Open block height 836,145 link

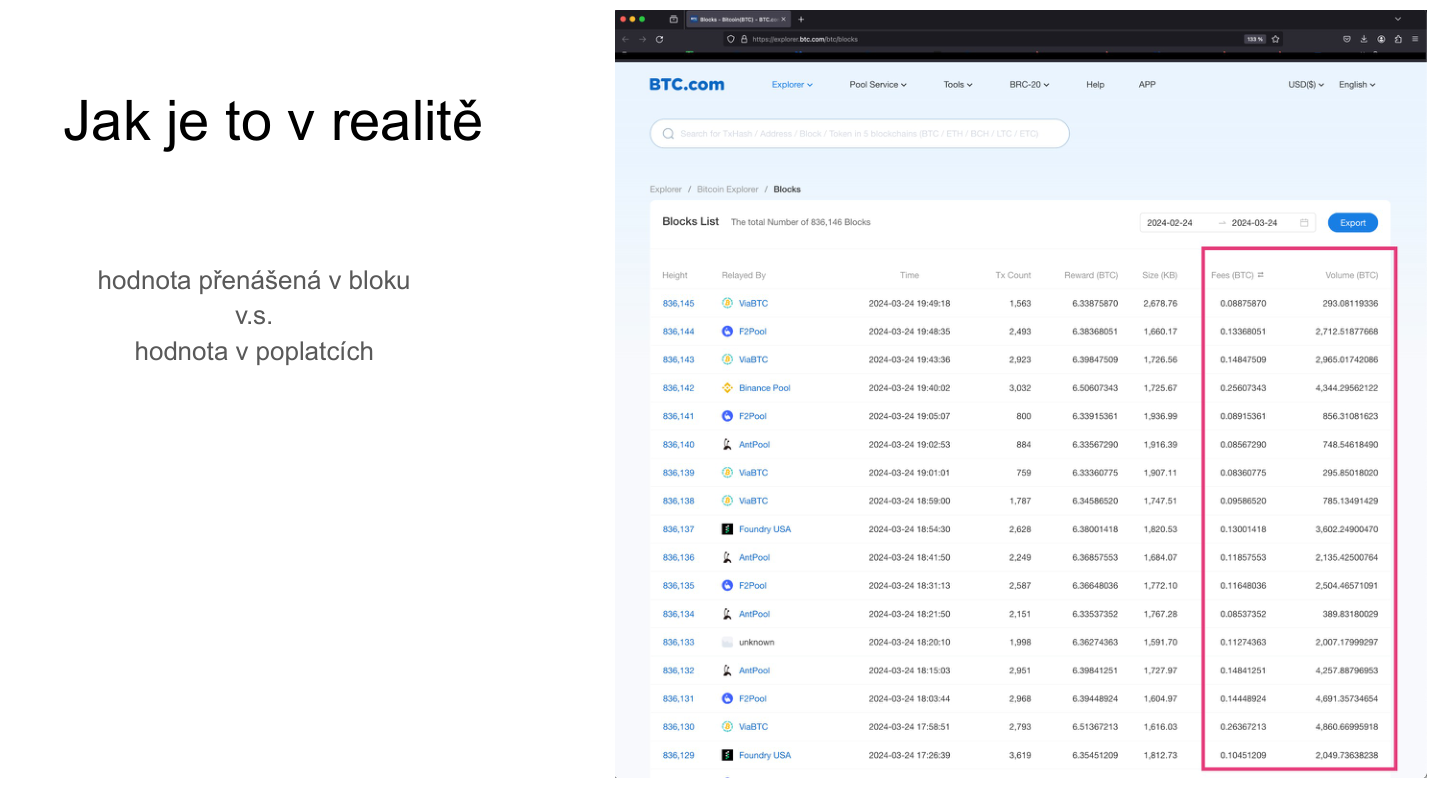pyautogui.click(x=678, y=303)
